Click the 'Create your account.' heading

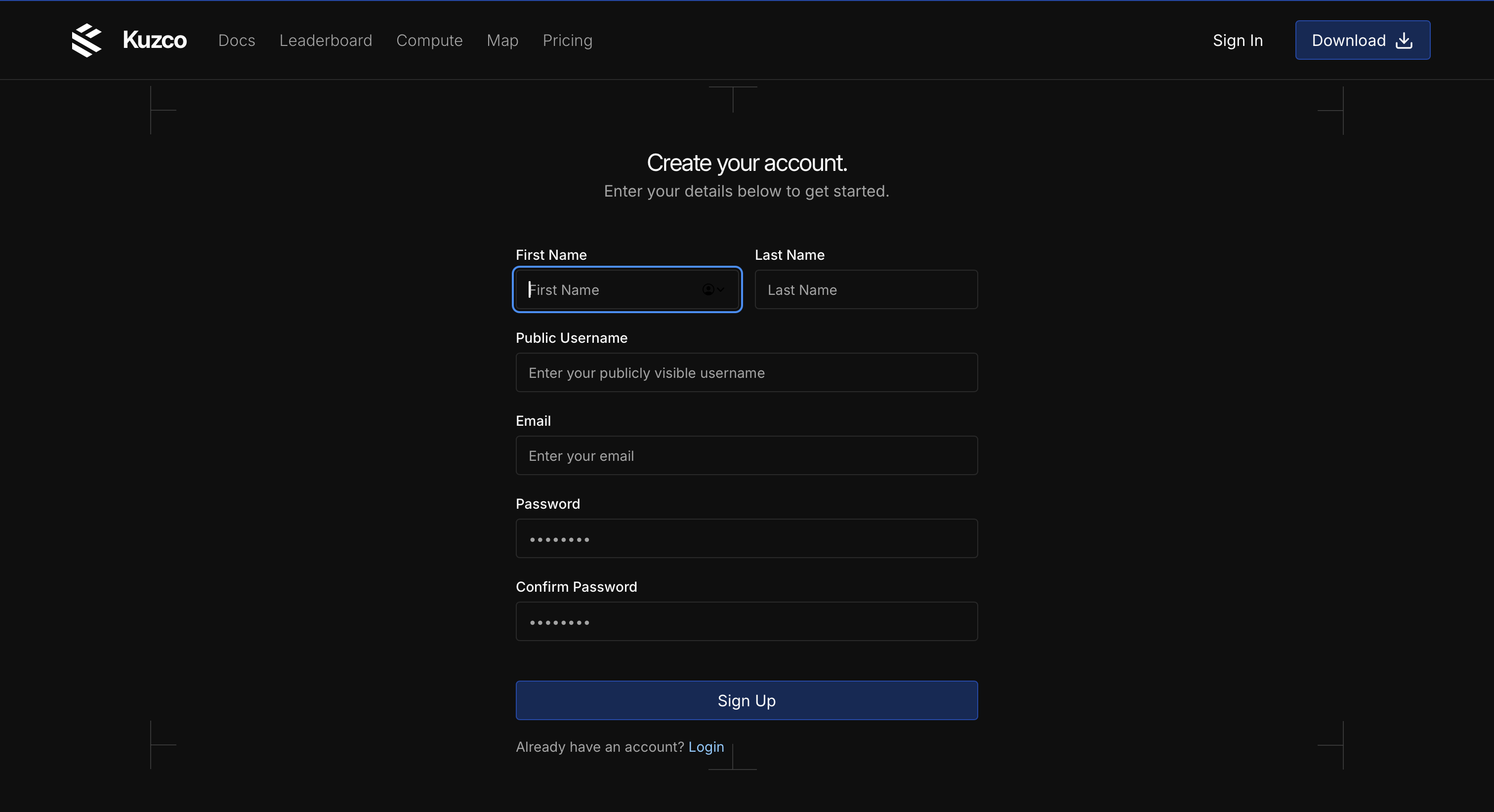[x=747, y=163]
